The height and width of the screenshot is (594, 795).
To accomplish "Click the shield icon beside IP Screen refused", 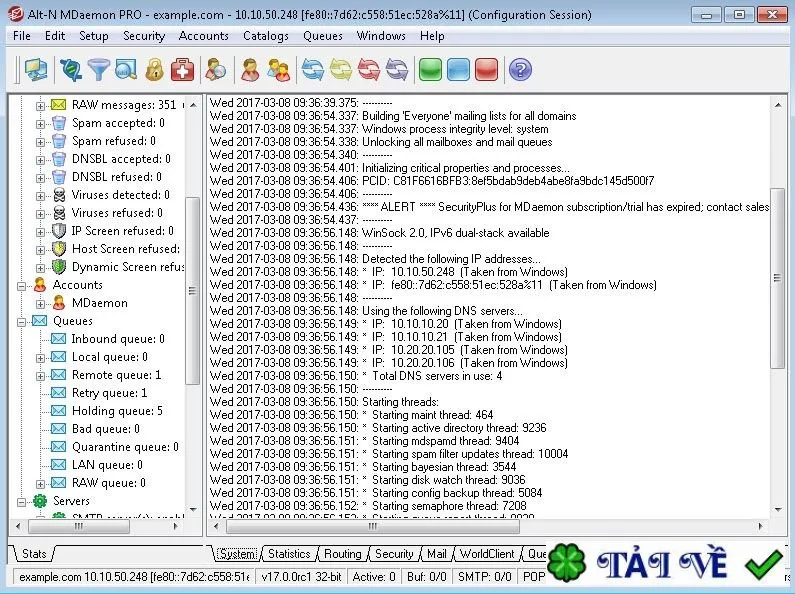I will click(x=59, y=231).
